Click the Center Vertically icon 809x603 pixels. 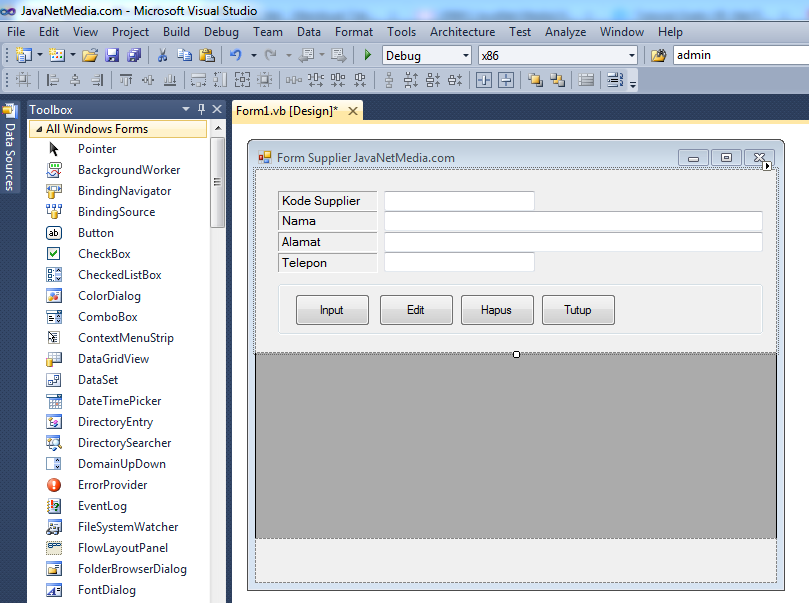click(x=506, y=80)
